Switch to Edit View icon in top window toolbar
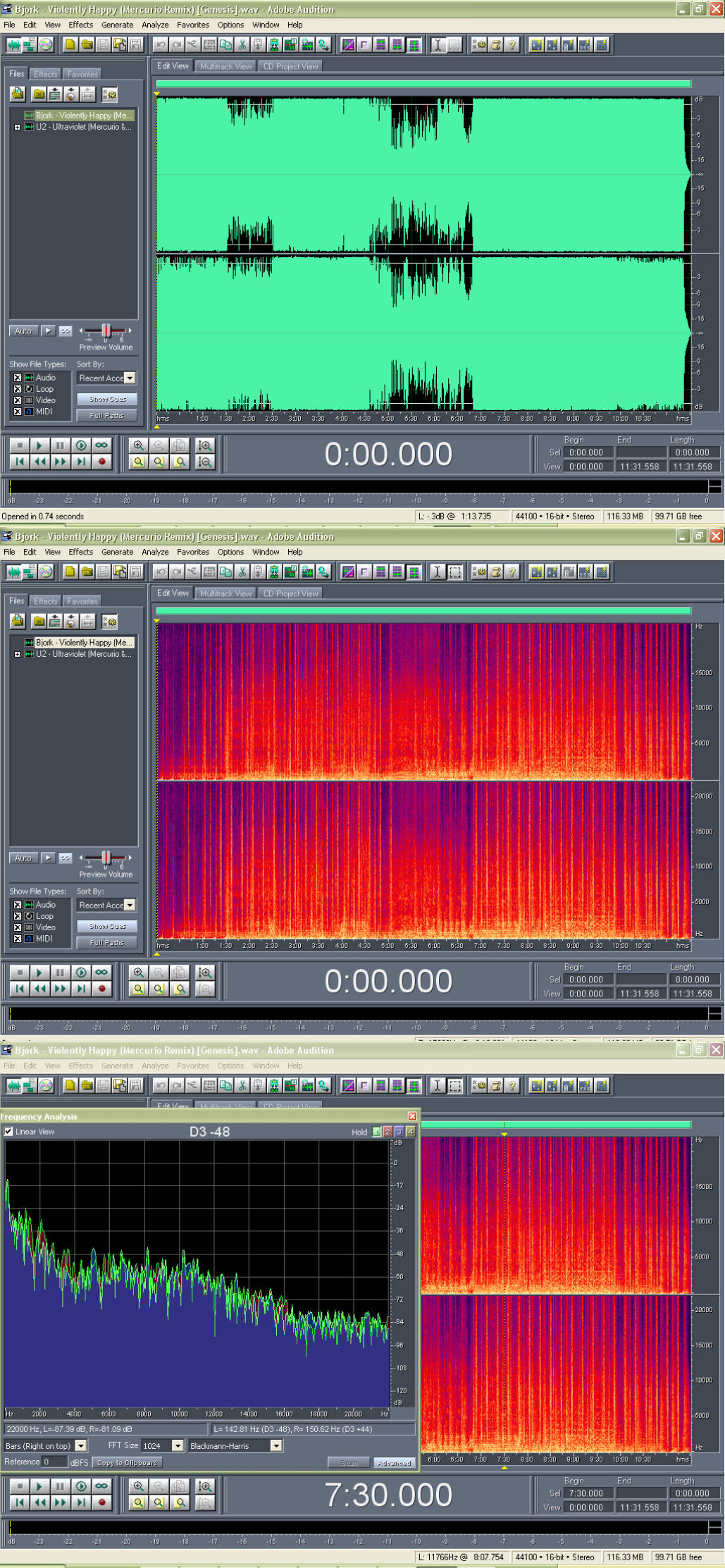The width and height of the screenshot is (725, 1568). pos(13,45)
